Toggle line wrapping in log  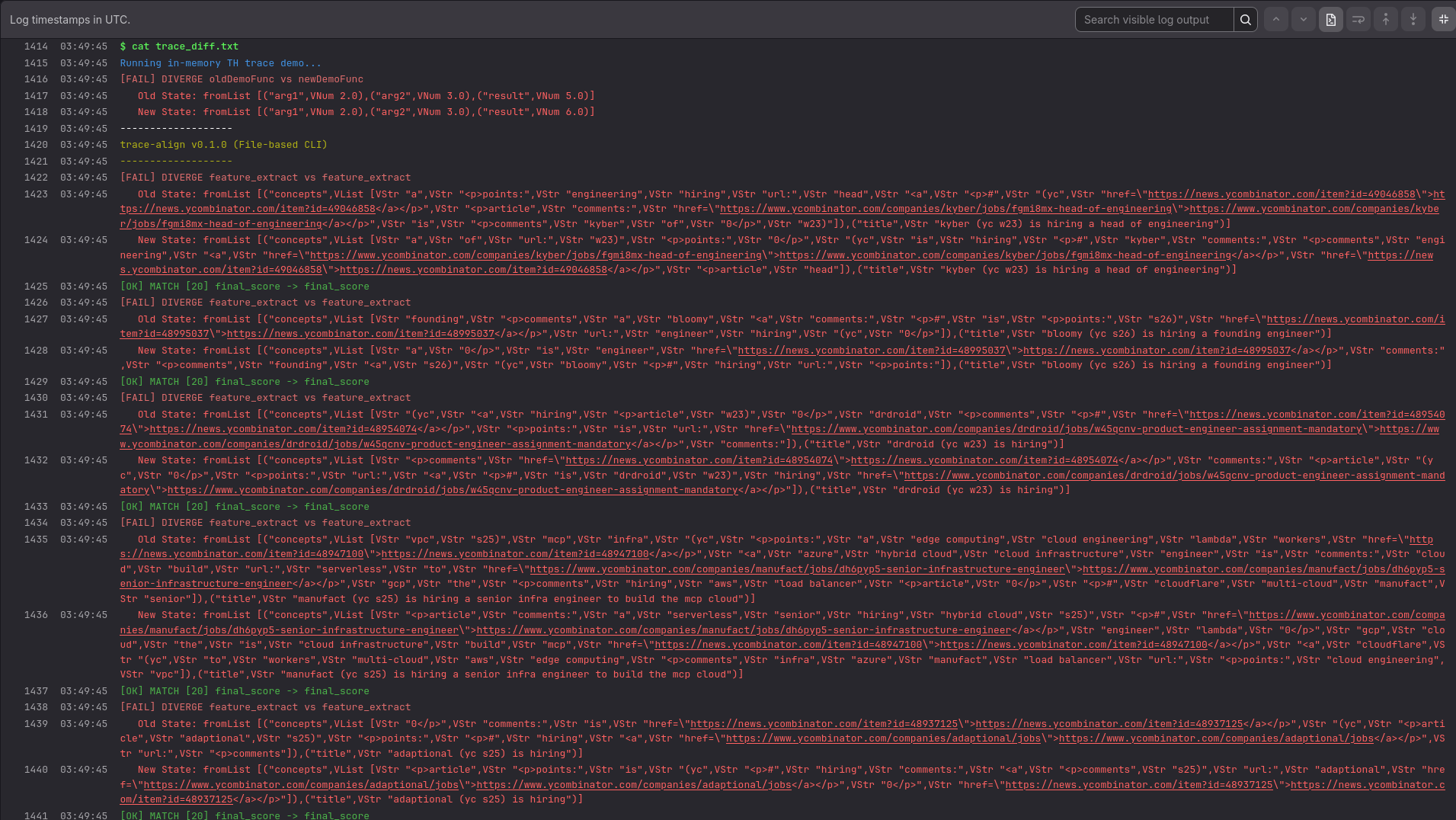1358,20
